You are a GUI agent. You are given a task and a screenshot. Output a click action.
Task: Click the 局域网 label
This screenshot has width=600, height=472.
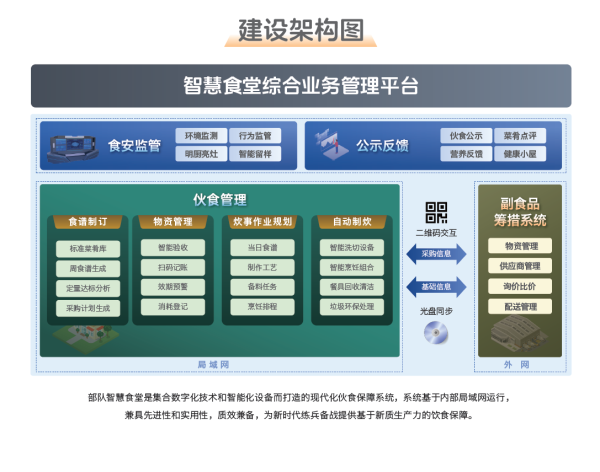click(214, 364)
